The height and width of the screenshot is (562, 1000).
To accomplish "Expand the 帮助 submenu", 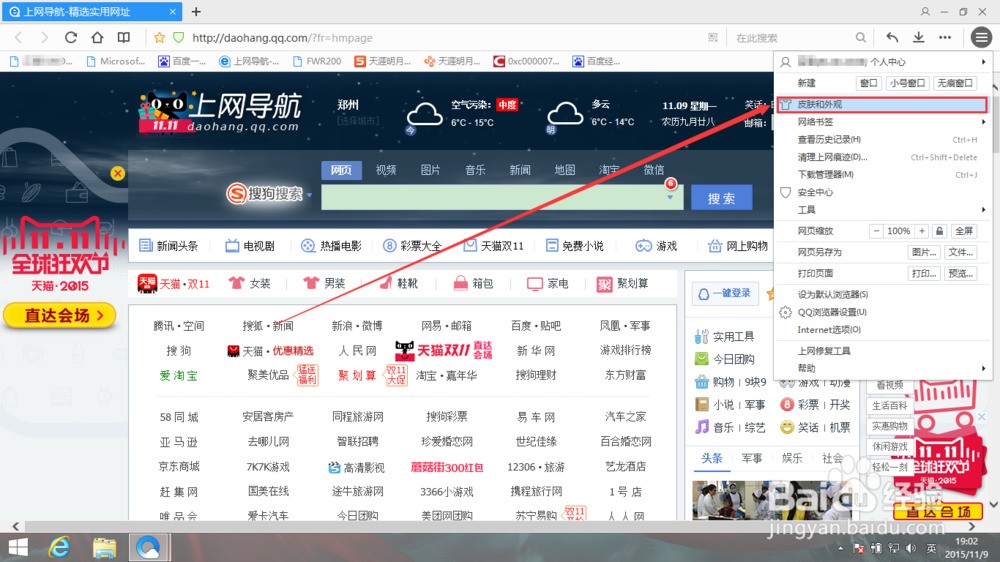I will click(983, 368).
